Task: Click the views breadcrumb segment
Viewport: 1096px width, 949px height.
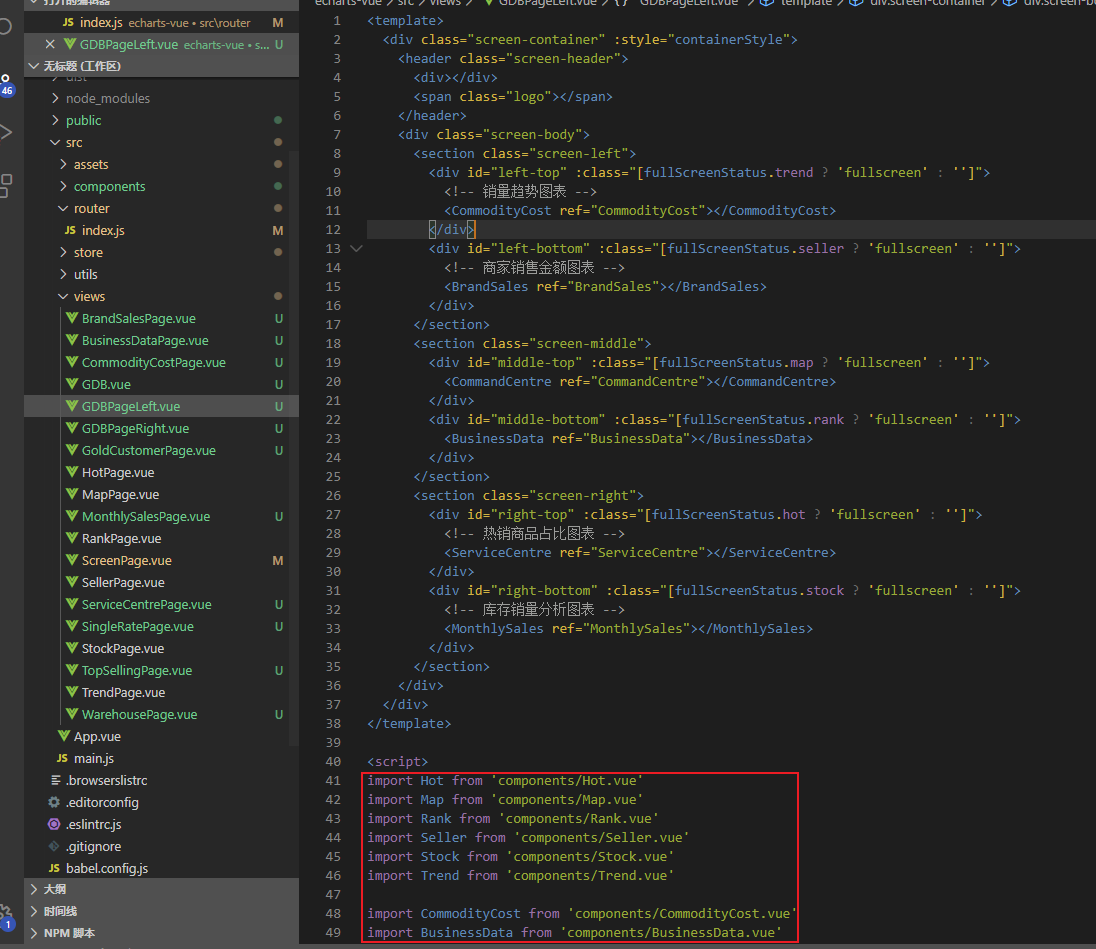Action: pos(445,3)
